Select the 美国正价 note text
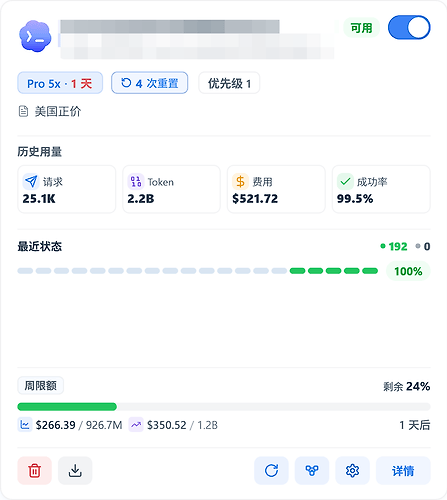This screenshot has height=500, width=447. click(58, 111)
